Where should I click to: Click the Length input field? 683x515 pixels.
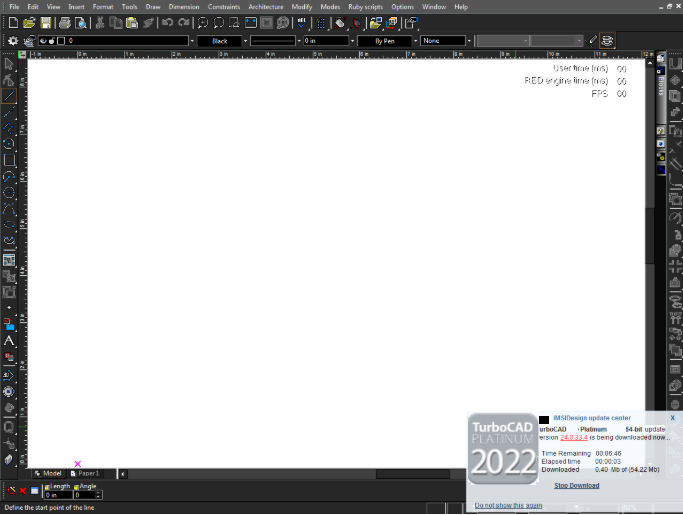[58, 495]
